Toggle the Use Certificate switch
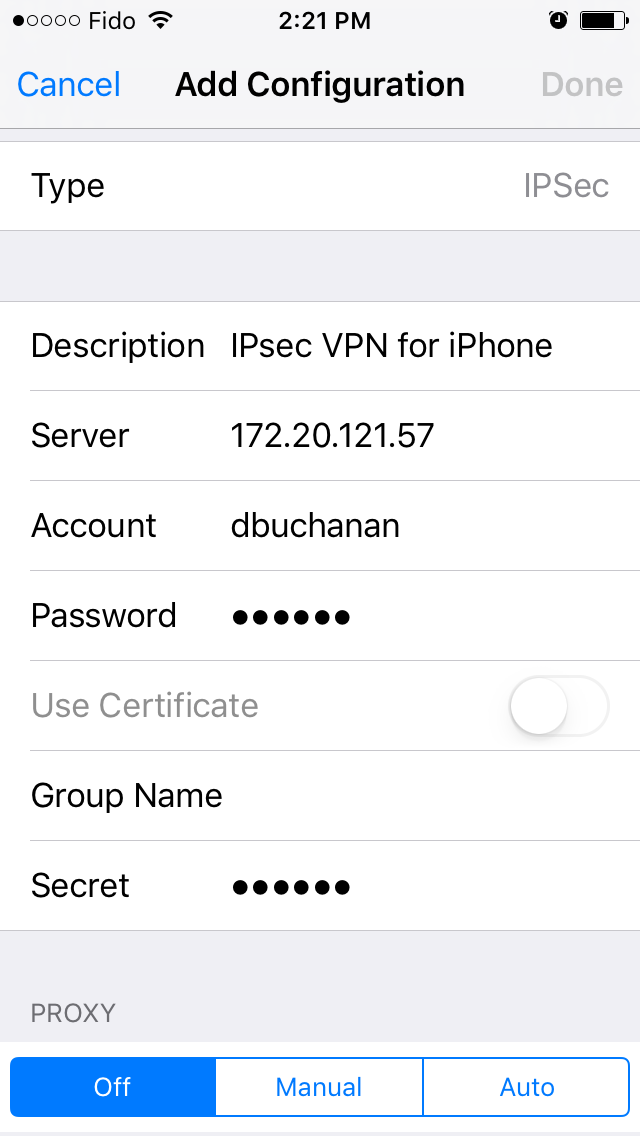Screen dimensions: 640x1136 click(x=559, y=706)
